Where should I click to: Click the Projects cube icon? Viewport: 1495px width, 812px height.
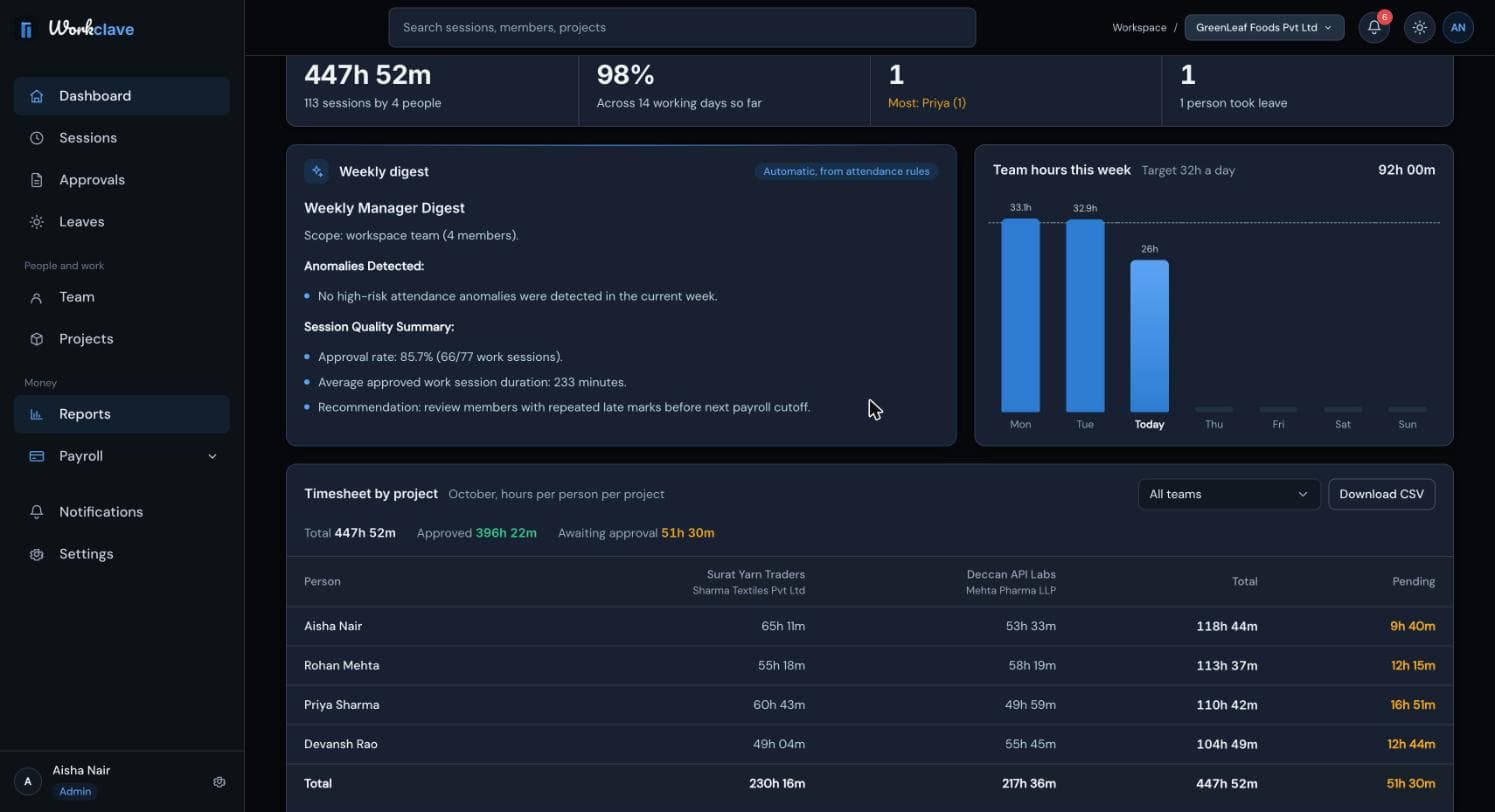tap(37, 339)
